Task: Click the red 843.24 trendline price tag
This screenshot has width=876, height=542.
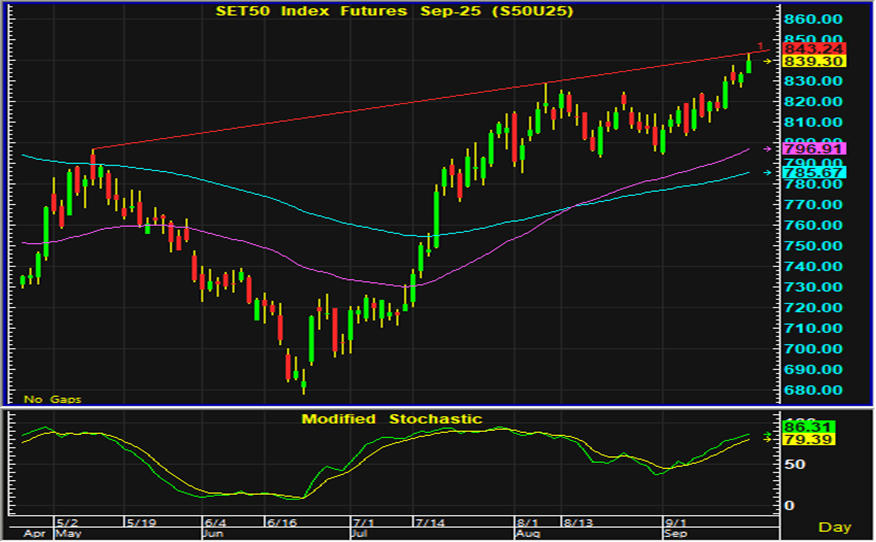Action: tap(814, 48)
